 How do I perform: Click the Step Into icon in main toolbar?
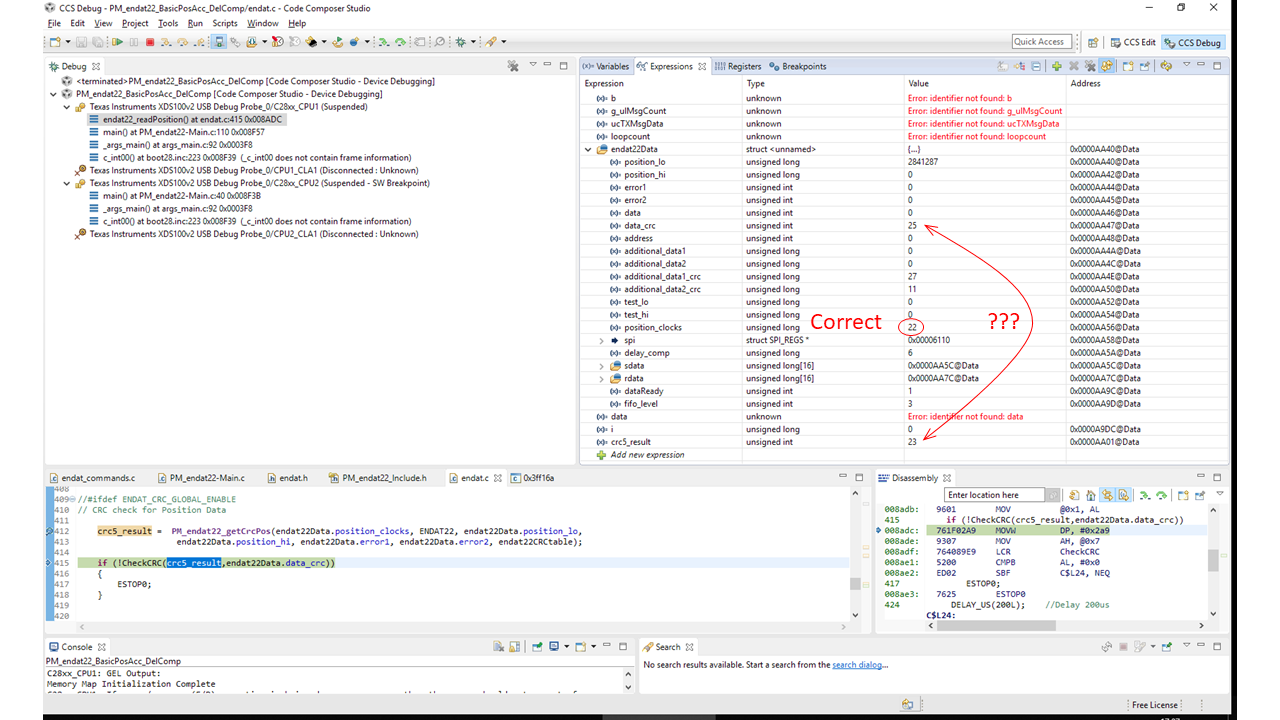tap(166, 42)
